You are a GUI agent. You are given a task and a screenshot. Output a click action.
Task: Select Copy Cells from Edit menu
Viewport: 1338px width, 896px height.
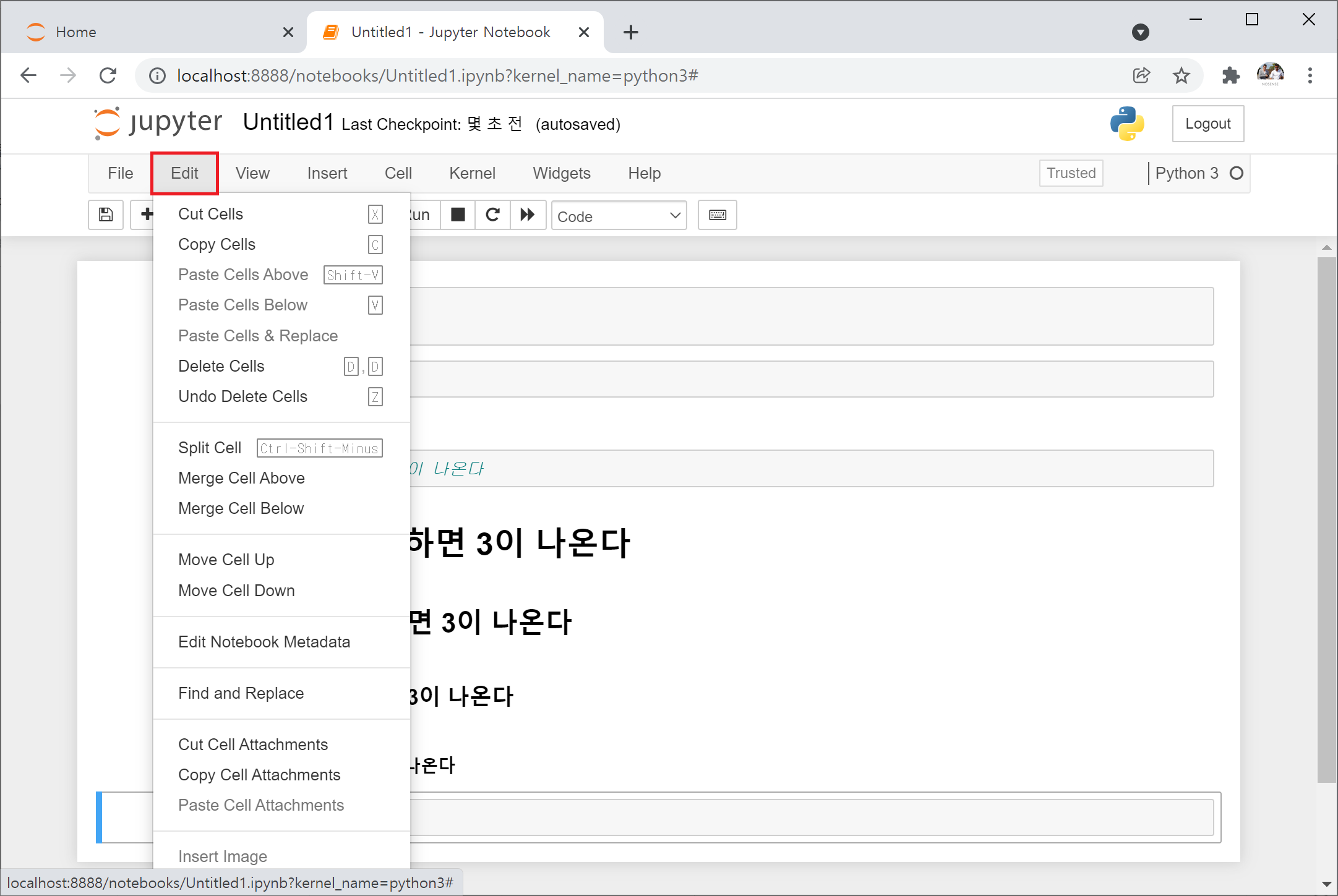pos(217,244)
